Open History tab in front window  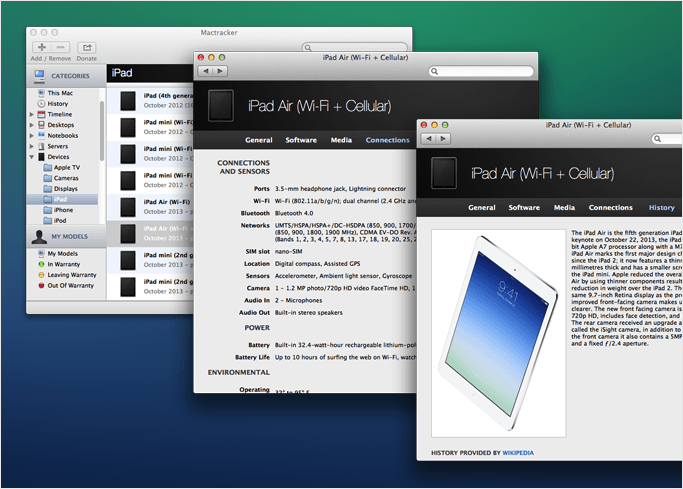[662, 208]
